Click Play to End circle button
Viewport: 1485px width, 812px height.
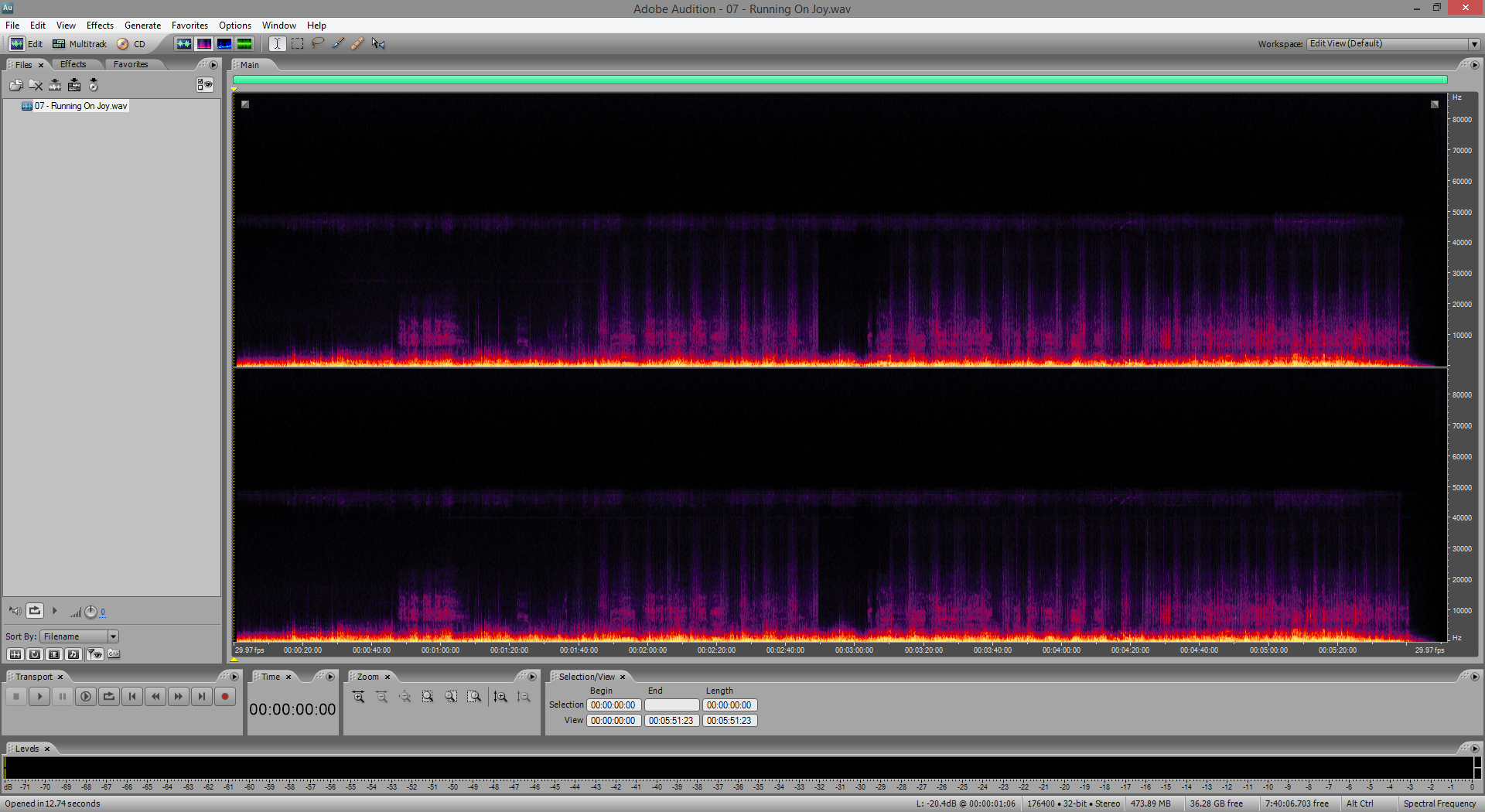click(86, 697)
